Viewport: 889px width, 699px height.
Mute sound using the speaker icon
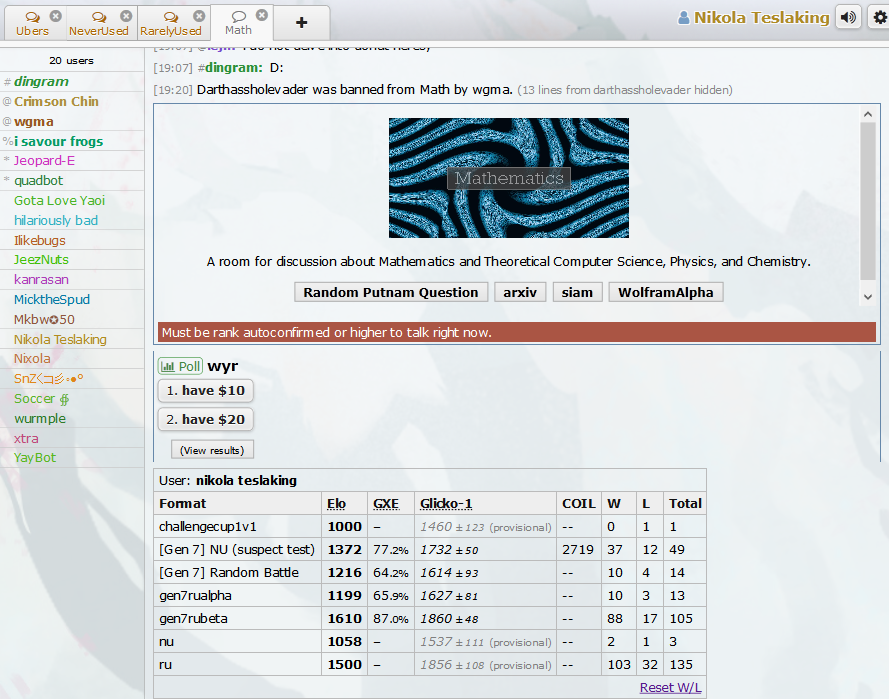click(x=849, y=17)
